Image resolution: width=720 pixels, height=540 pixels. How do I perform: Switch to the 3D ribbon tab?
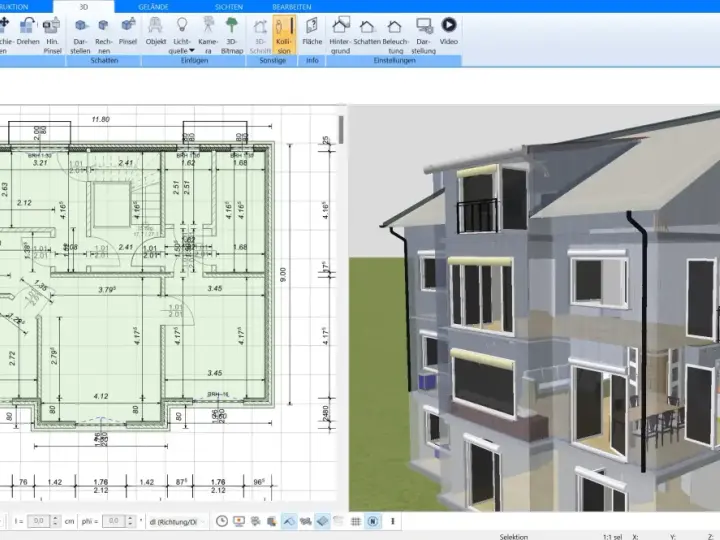84,6
